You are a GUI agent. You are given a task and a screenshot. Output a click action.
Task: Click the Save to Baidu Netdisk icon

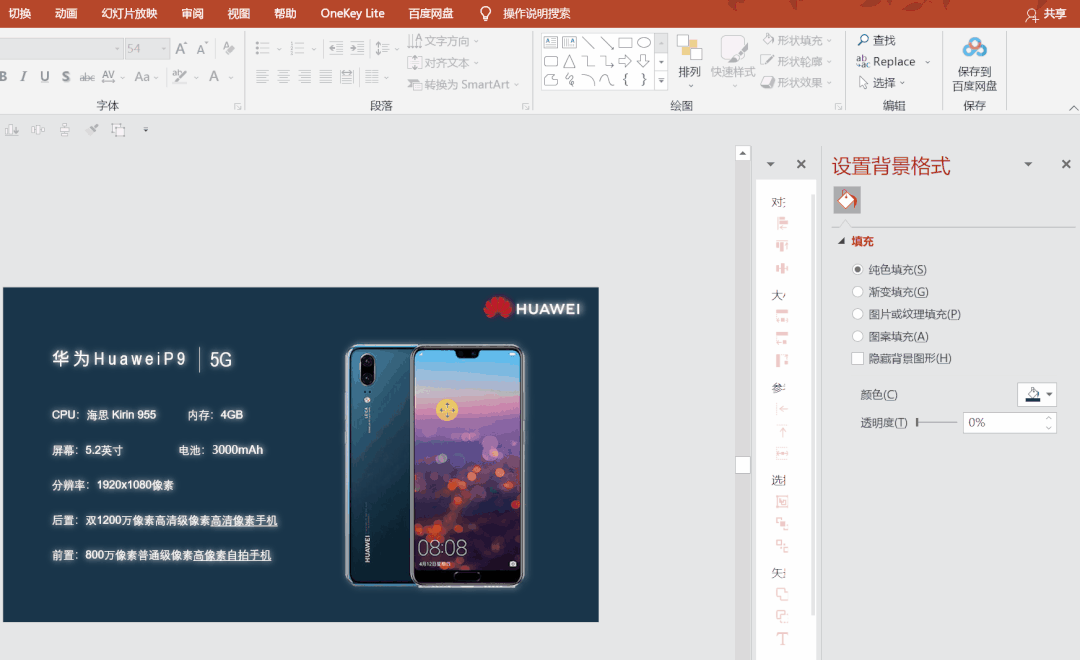[975, 48]
